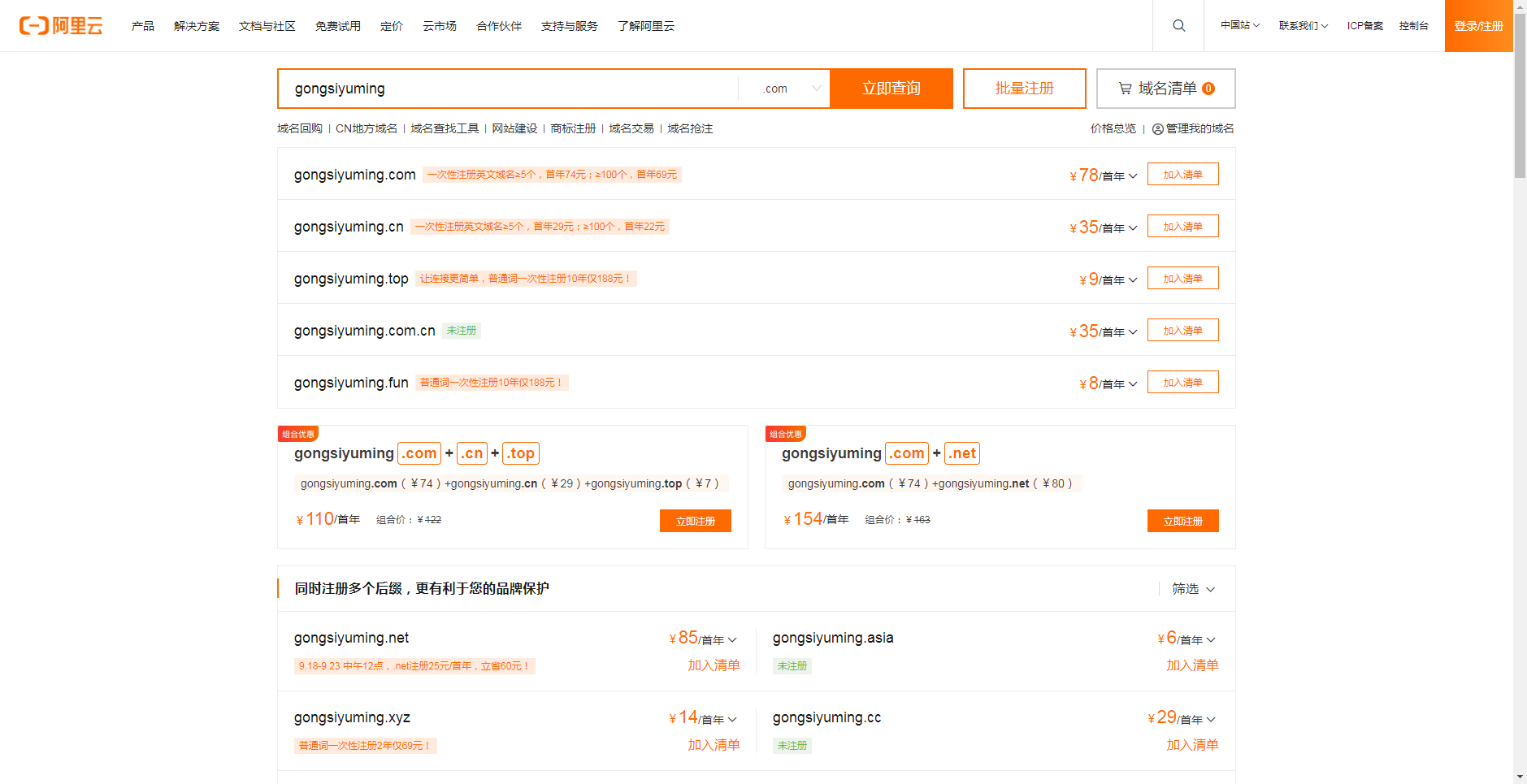1527x784 pixels.
Task: Open the 域名交易 link
Action: coord(631,129)
